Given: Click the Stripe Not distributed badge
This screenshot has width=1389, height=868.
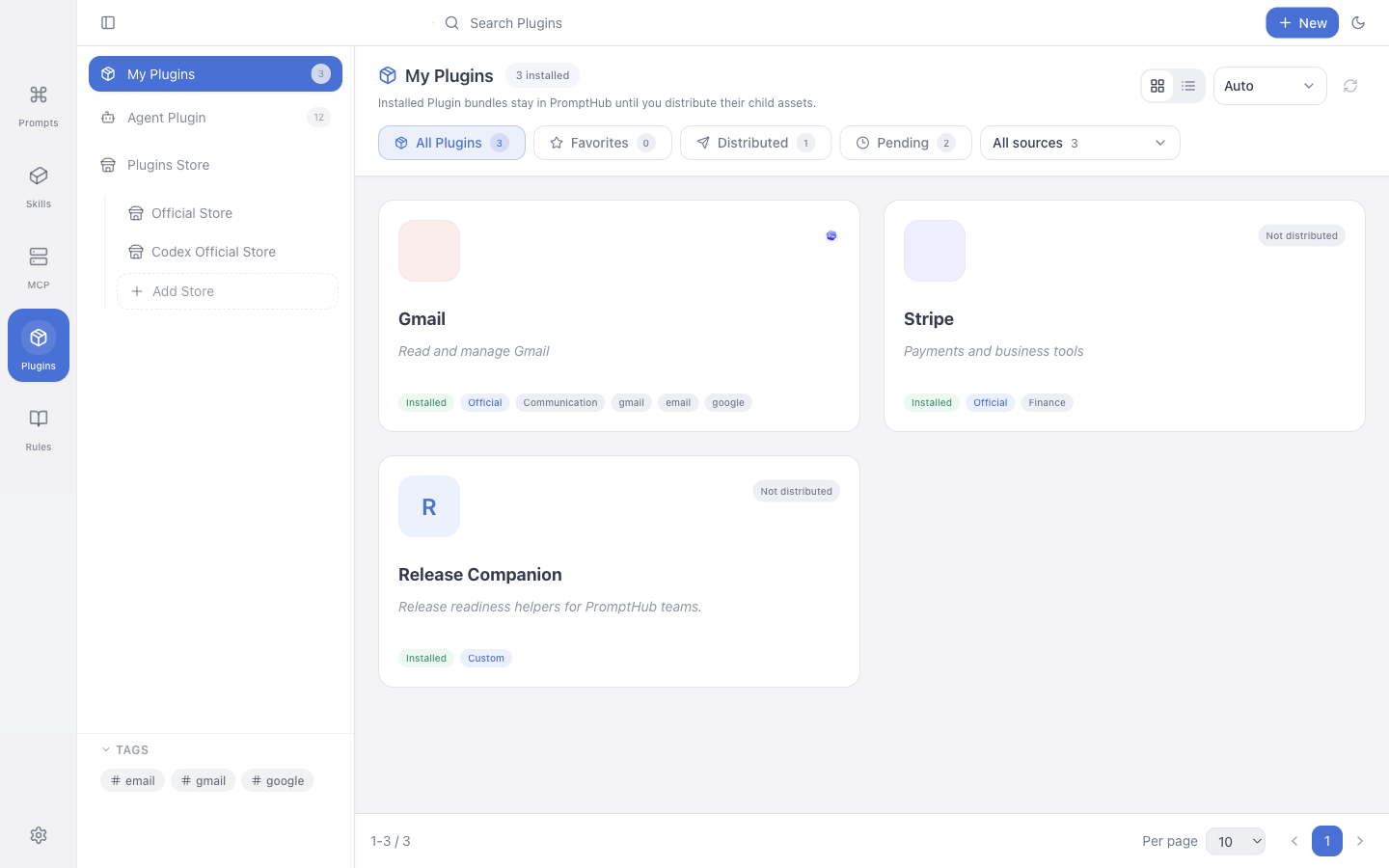Looking at the screenshot, I should [x=1301, y=235].
